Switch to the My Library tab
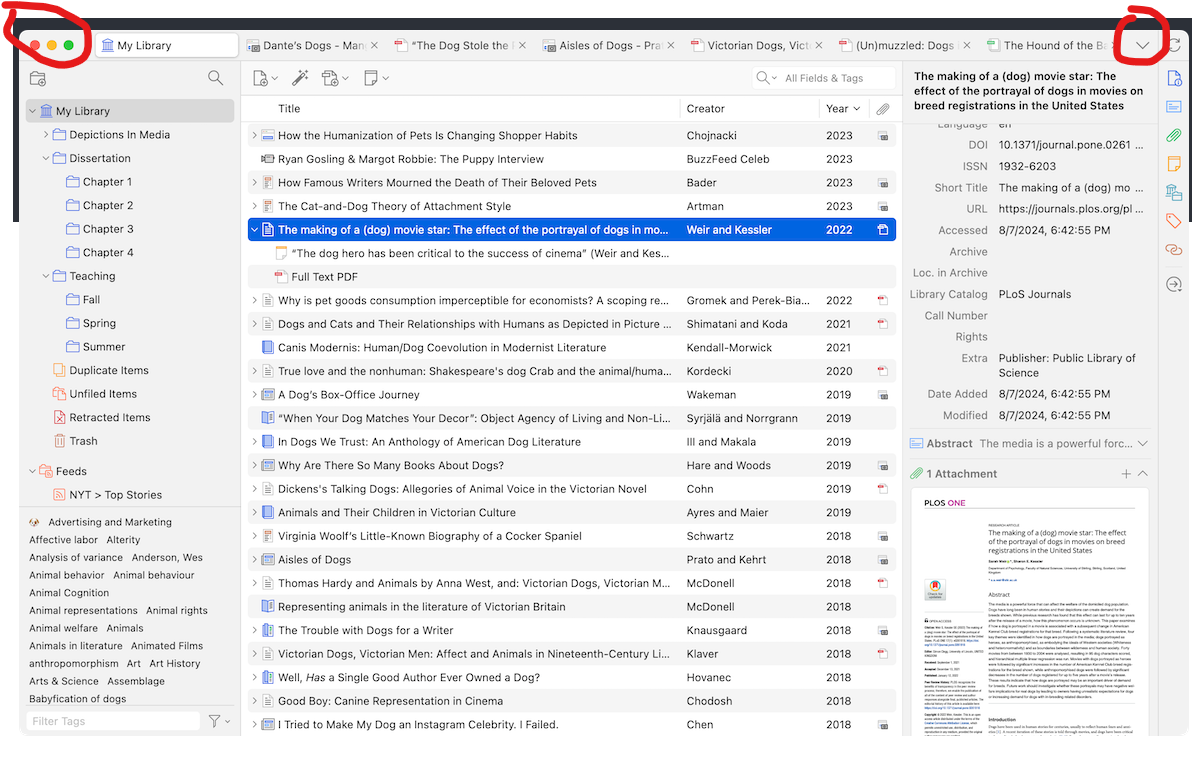The width and height of the screenshot is (1192, 765). click(167, 46)
